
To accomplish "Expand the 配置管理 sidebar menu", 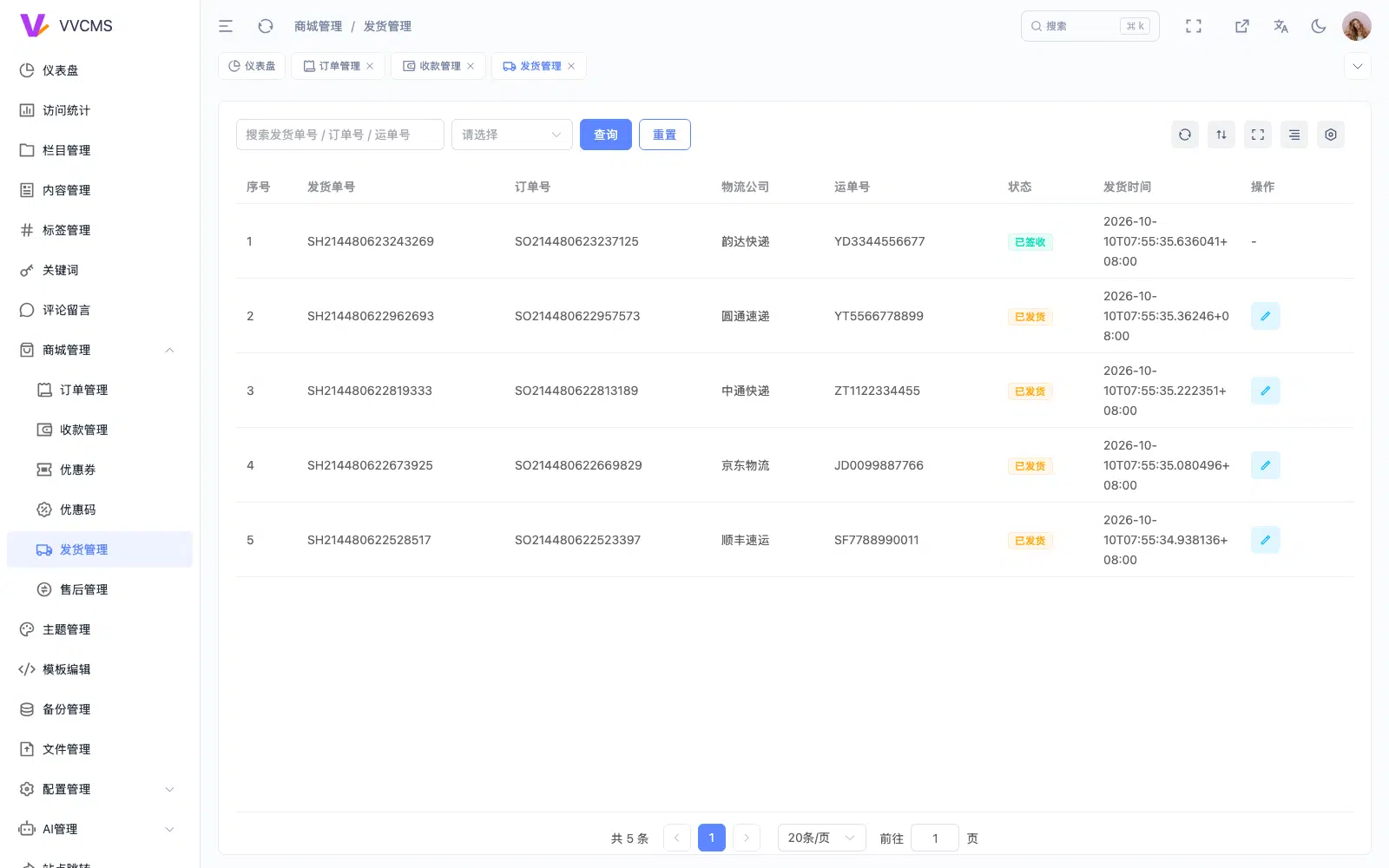I will [x=100, y=789].
